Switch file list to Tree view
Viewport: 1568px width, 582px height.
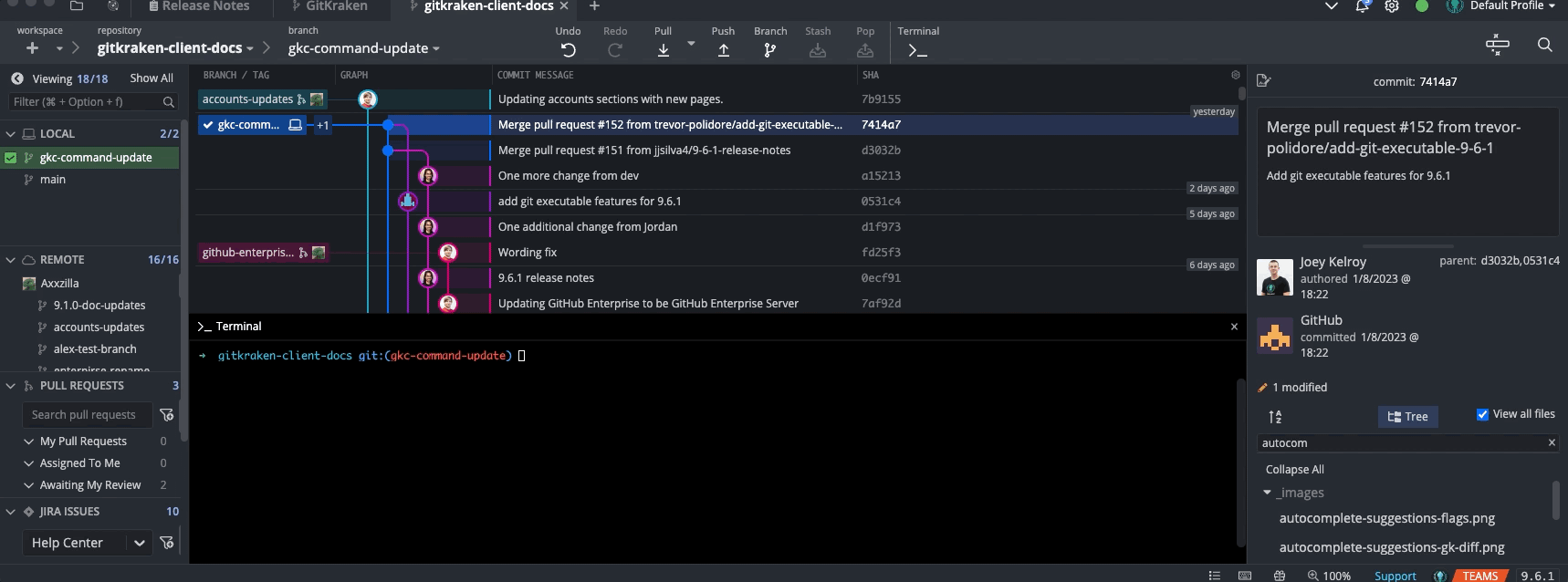tap(1407, 417)
